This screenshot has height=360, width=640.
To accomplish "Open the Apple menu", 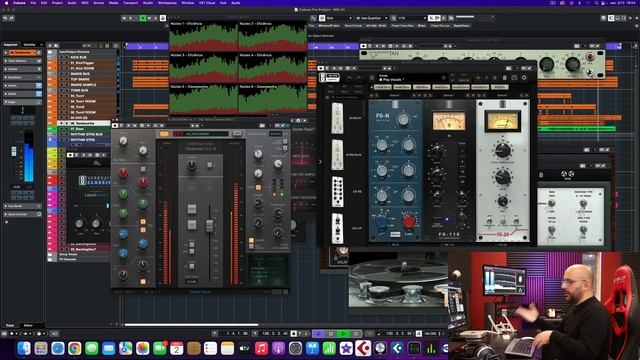I will 6,3.
